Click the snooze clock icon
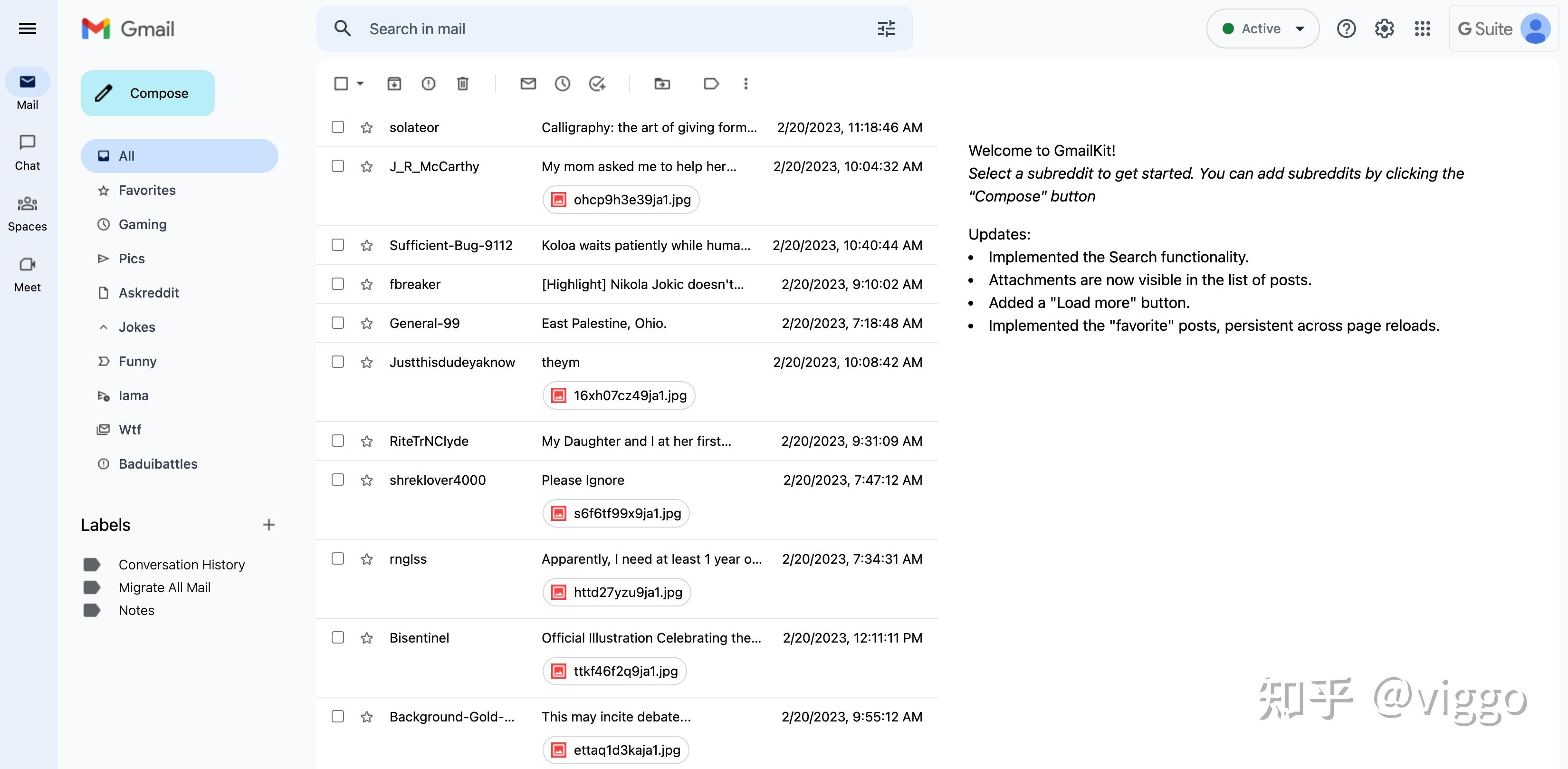The image size is (1568, 769). click(x=563, y=84)
